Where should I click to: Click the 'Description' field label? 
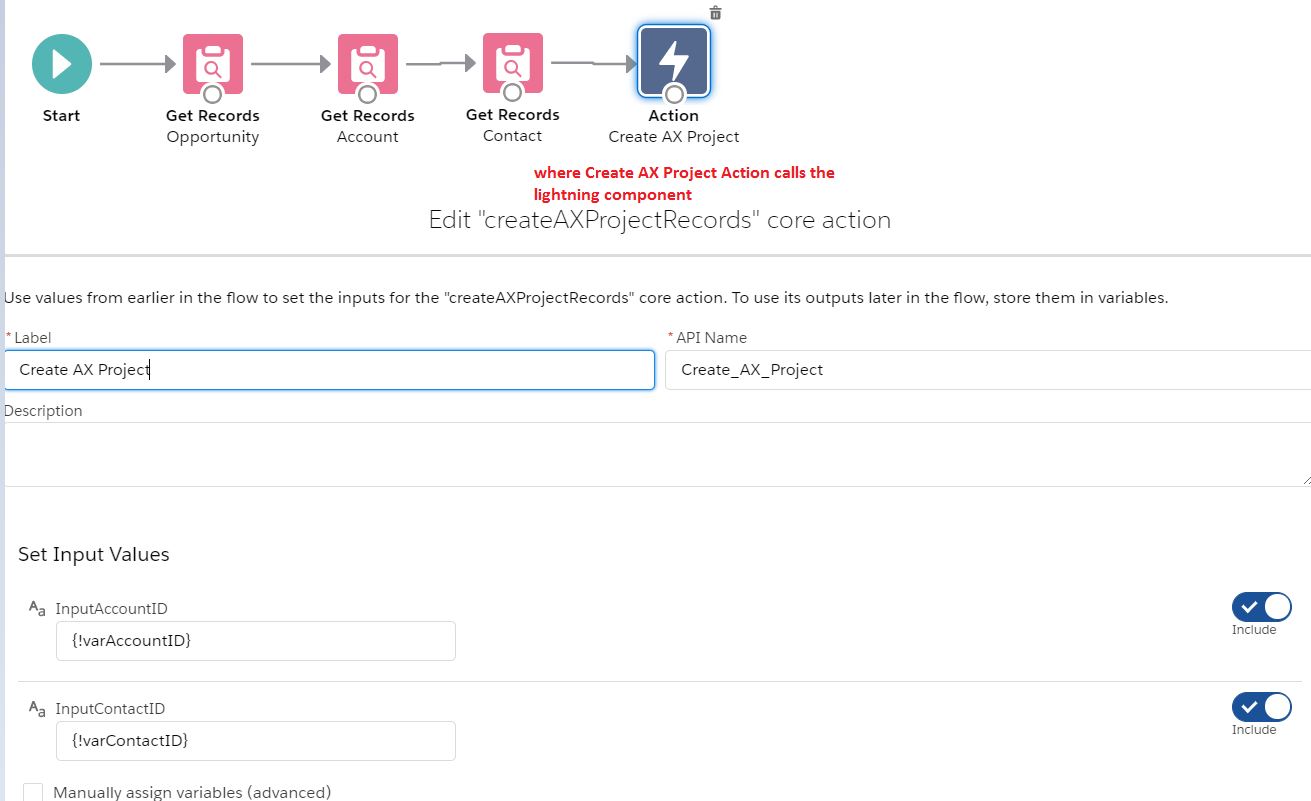(x=44, y=411)
